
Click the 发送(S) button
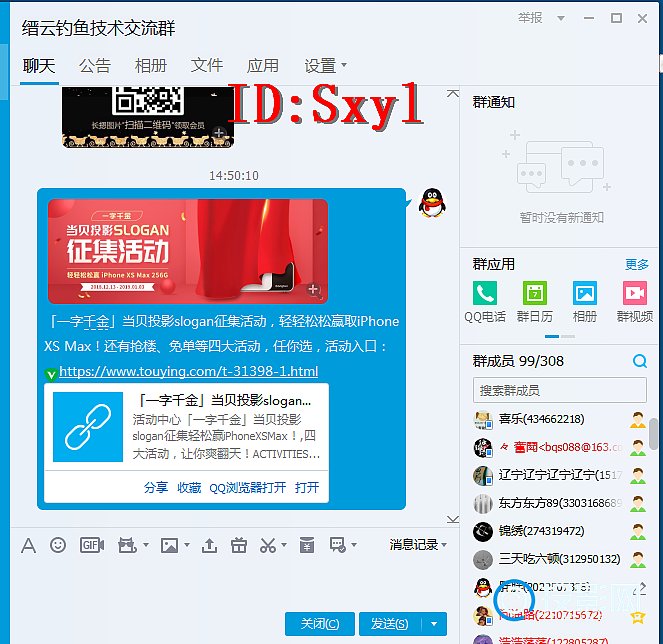(x=390, y=624)
